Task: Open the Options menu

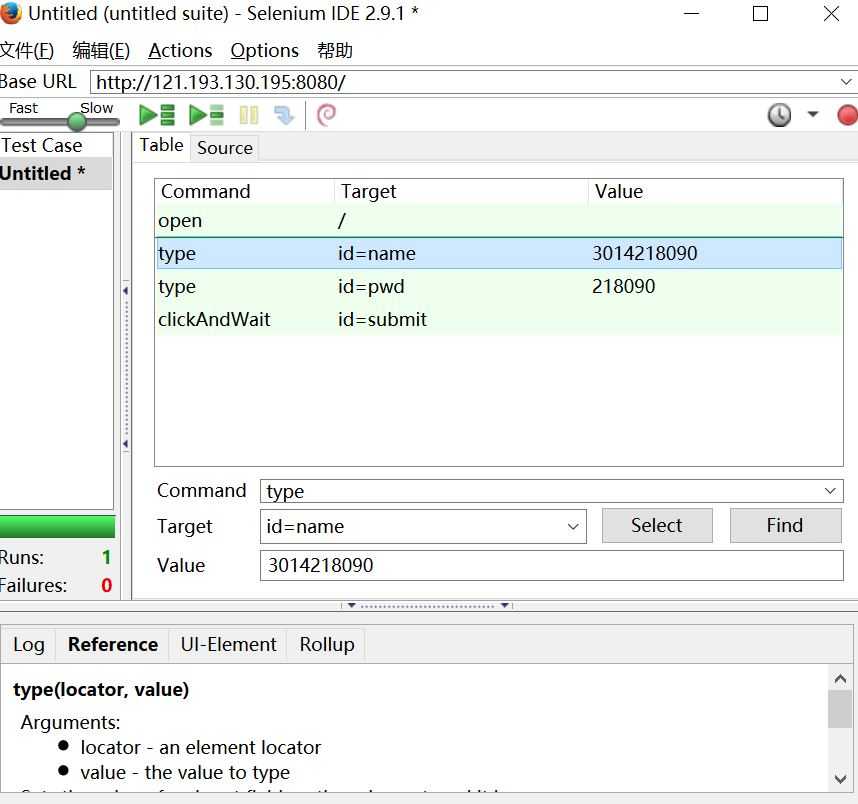Action: (x=264, y=51)
